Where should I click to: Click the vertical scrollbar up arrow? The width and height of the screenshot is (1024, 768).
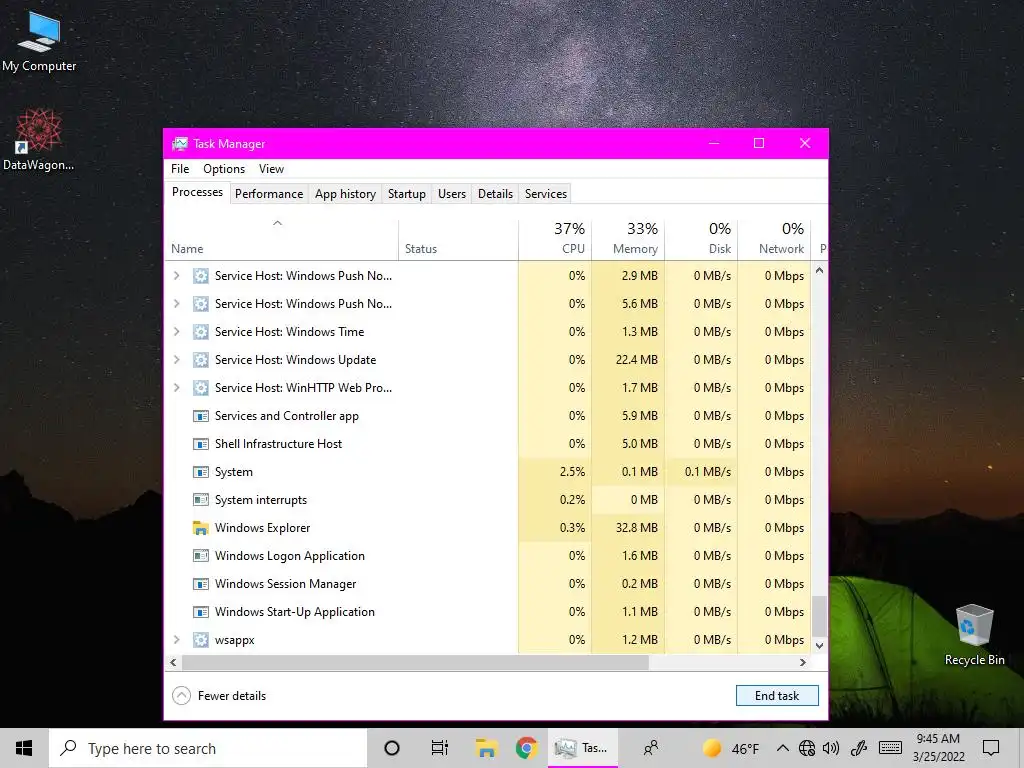click(820, 270)
